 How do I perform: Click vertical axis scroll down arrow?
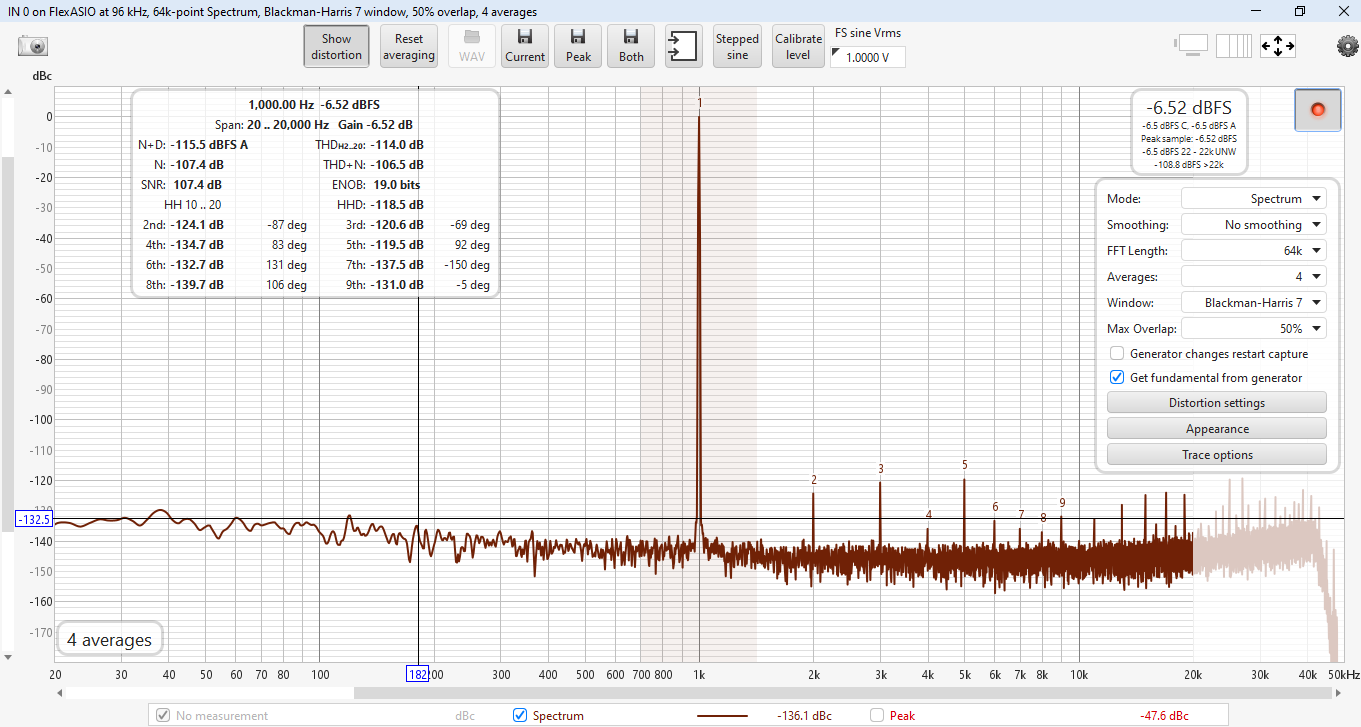point(7,657)
